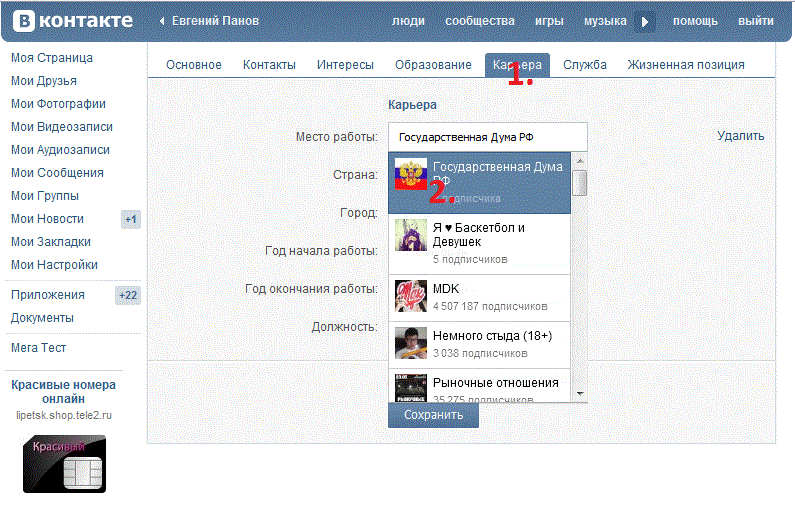
Task: Open Мои Настройки in sidebar
Action: [x=54, y=265]
